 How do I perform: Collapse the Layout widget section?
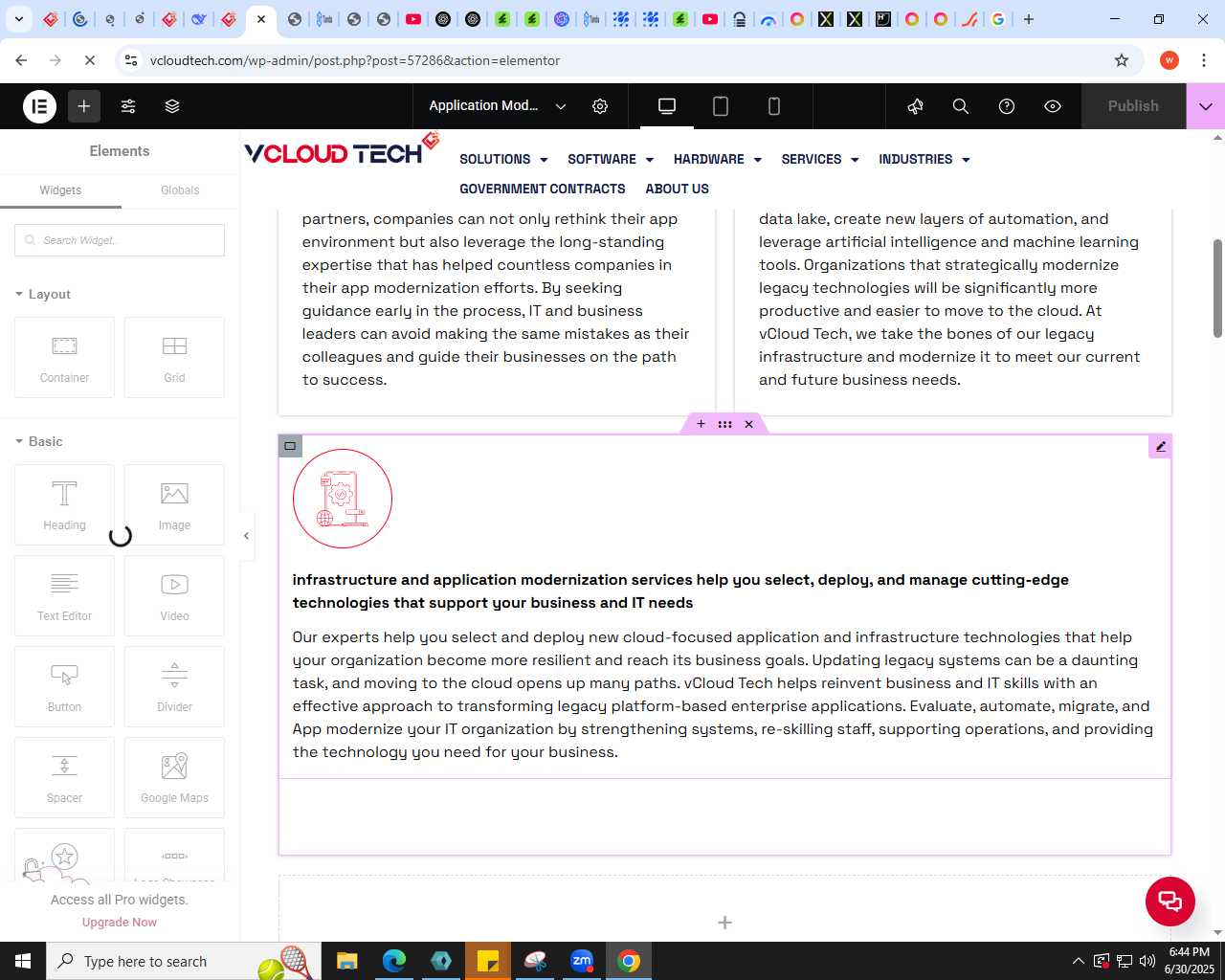(43, 295)
